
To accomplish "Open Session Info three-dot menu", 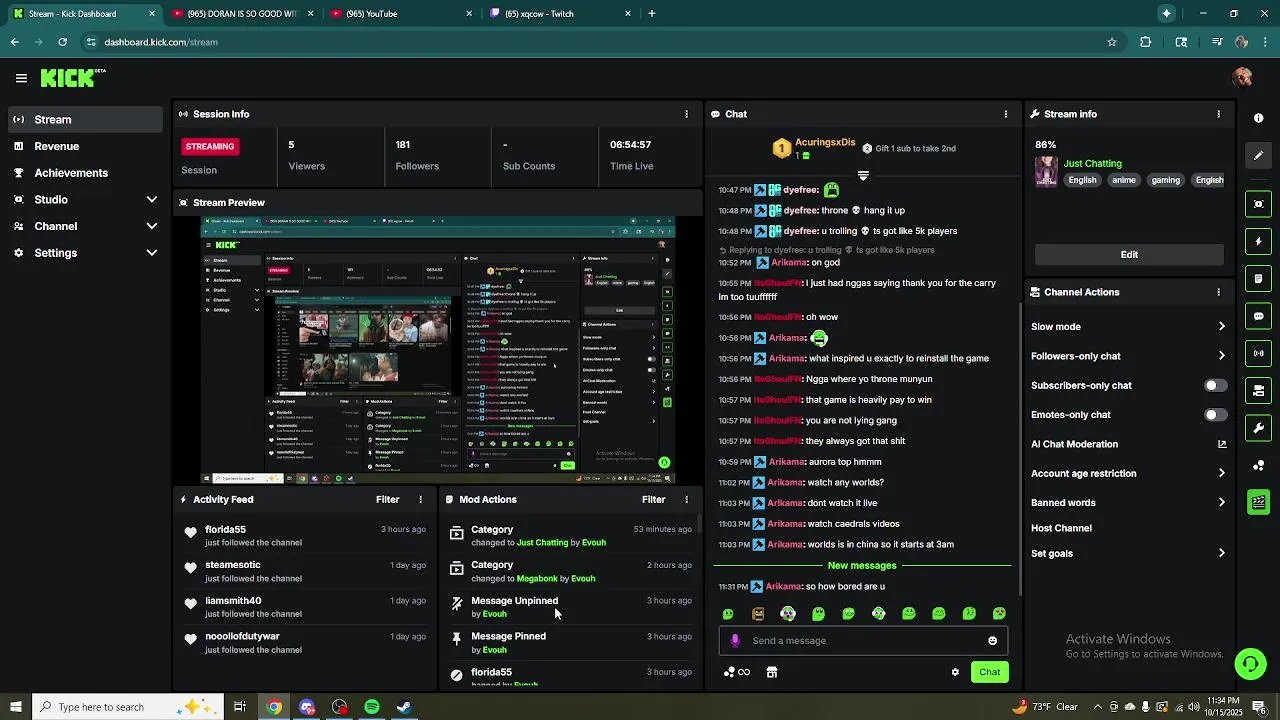I will (686, 114).
